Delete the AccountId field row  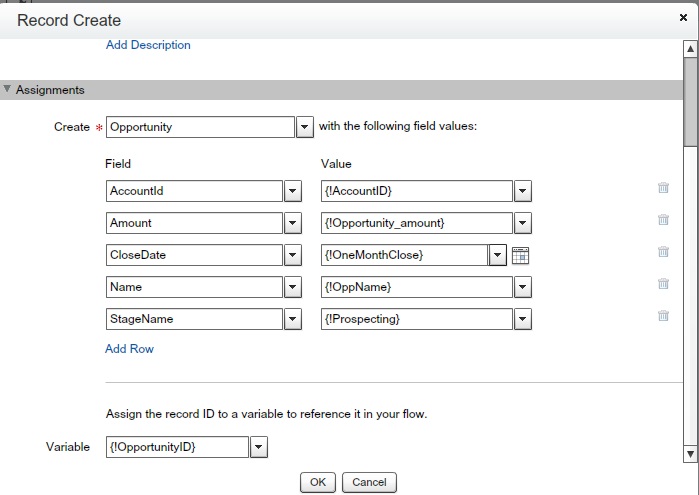[x=663, y=188]
